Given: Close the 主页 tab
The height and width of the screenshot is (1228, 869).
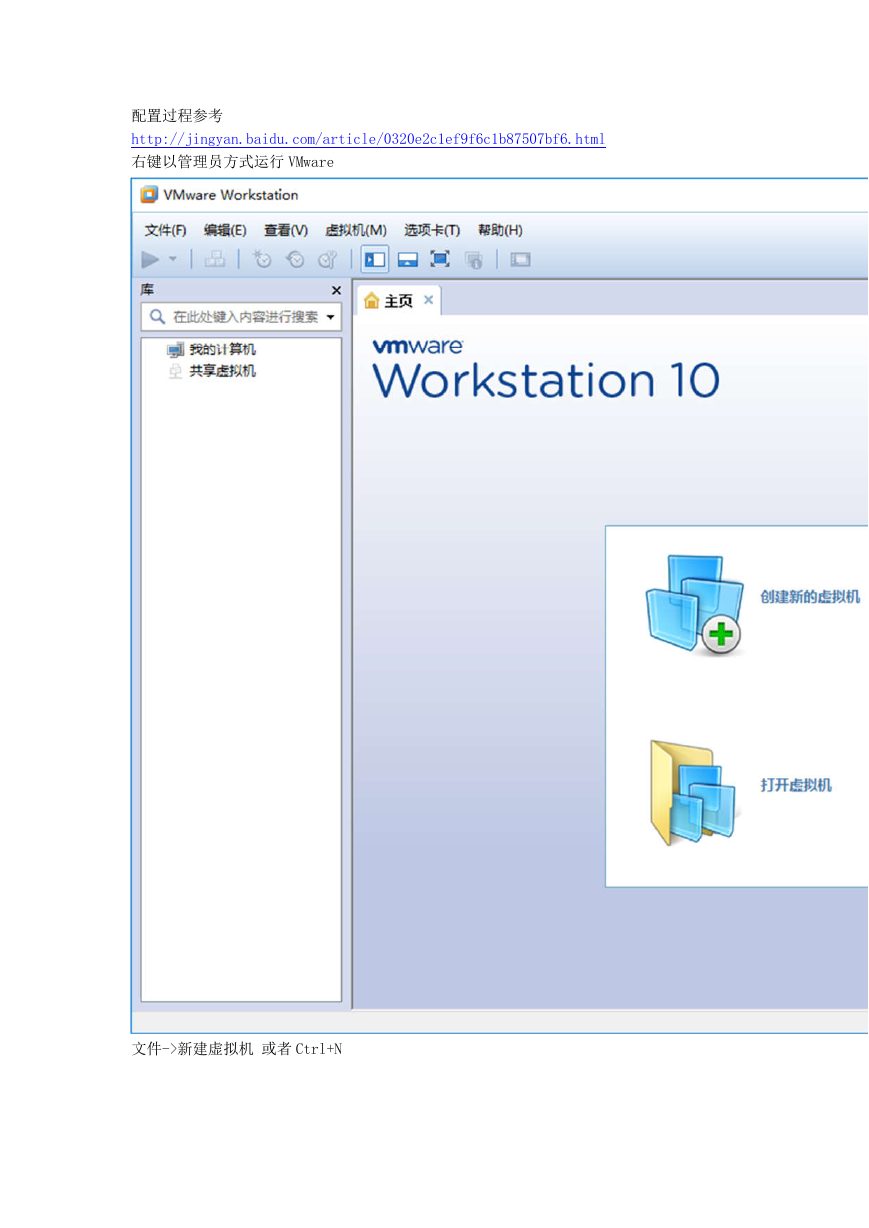Looking at the screenshot, I should pos(429,300).
